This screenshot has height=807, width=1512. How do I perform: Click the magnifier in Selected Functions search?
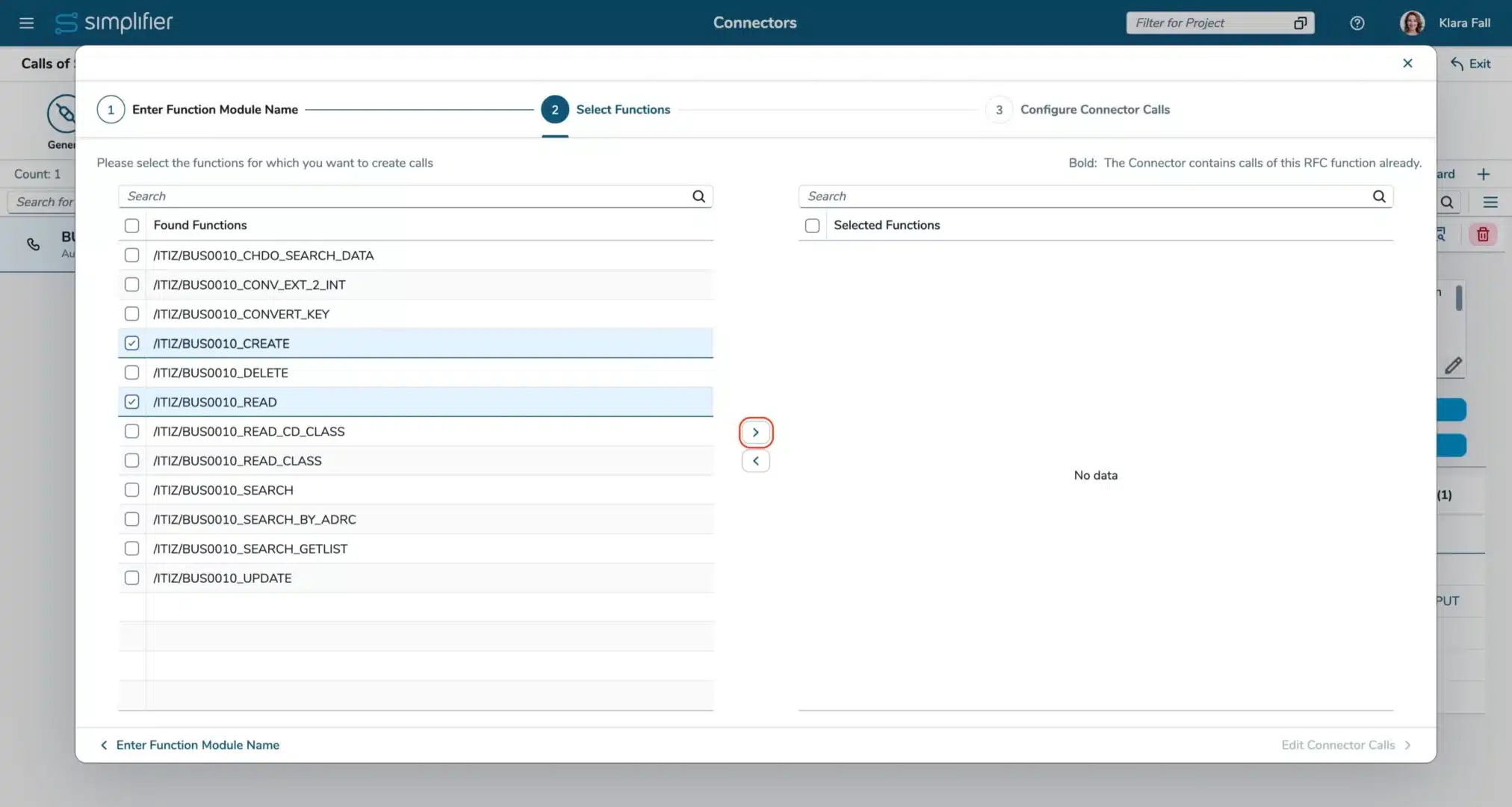point(1378,197)
